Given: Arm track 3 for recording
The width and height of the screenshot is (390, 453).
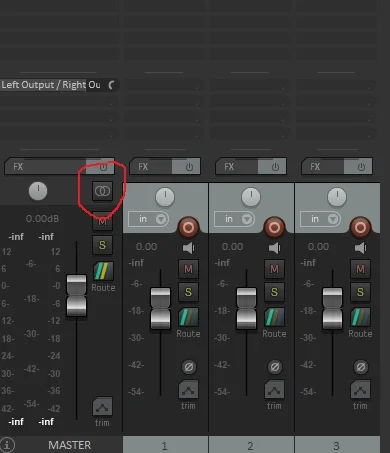Looking at the screenshot, I should point(360,228).
